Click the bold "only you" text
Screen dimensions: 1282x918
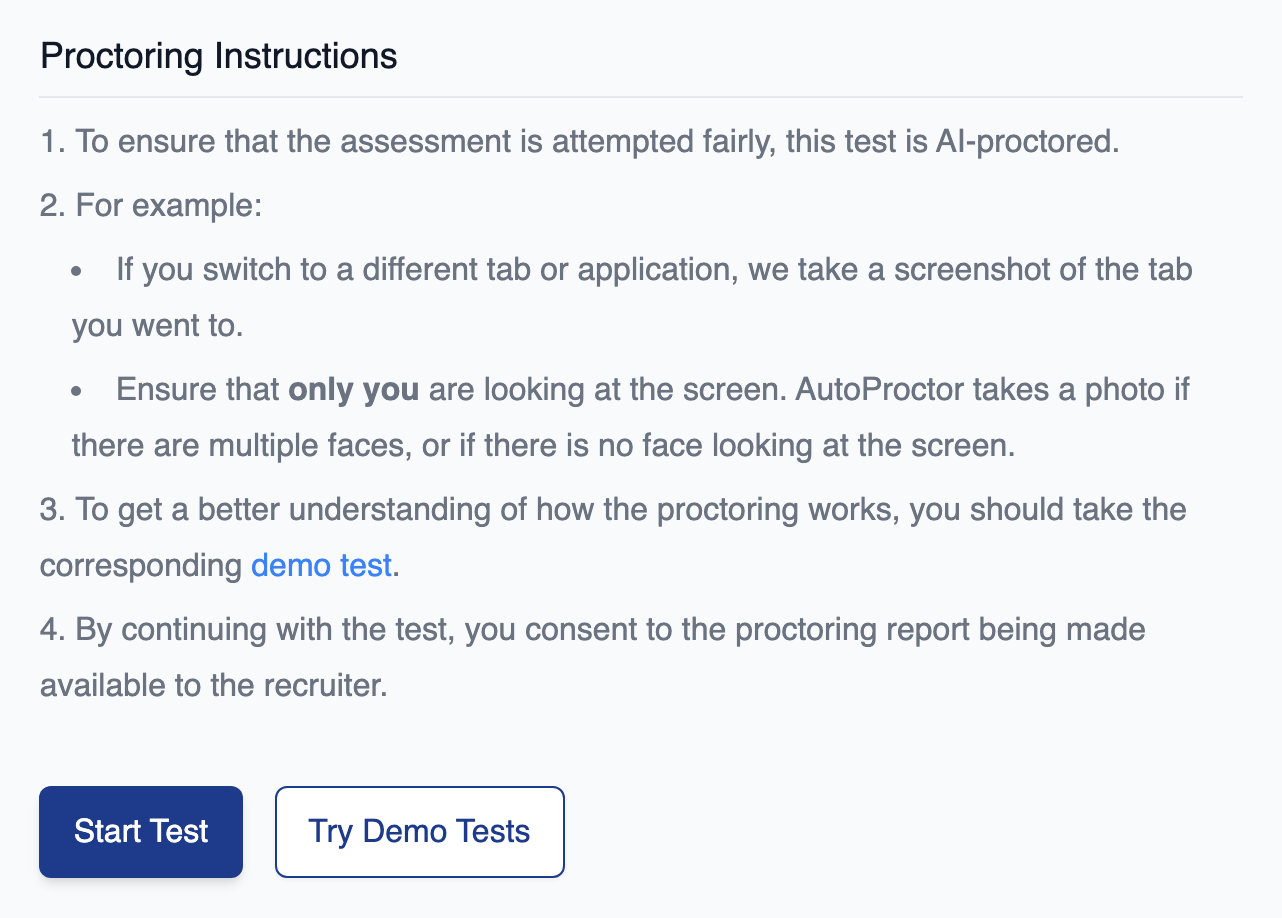(x=353, y=389)
